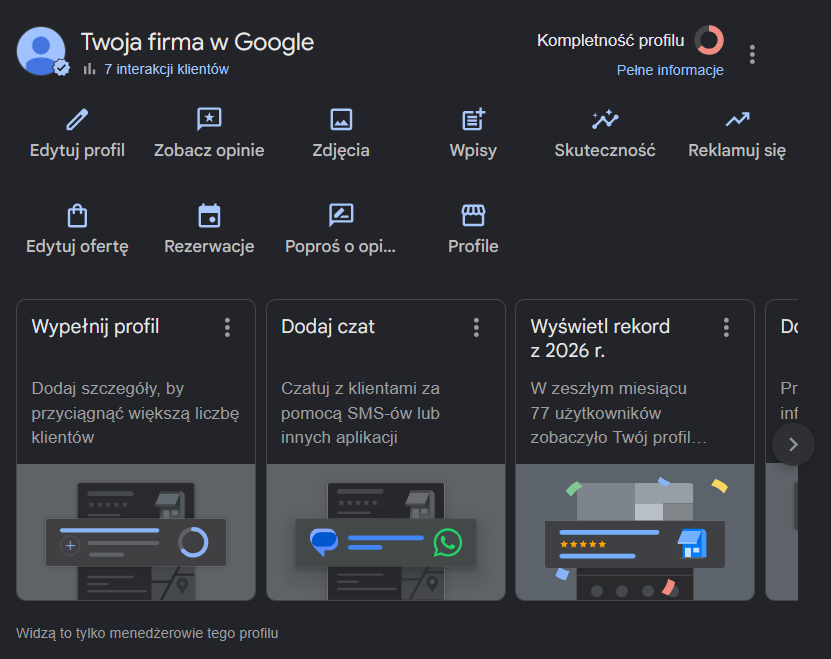
Task: Click the bar chart icon beside interactions
Action: click(x=90, y=69)
